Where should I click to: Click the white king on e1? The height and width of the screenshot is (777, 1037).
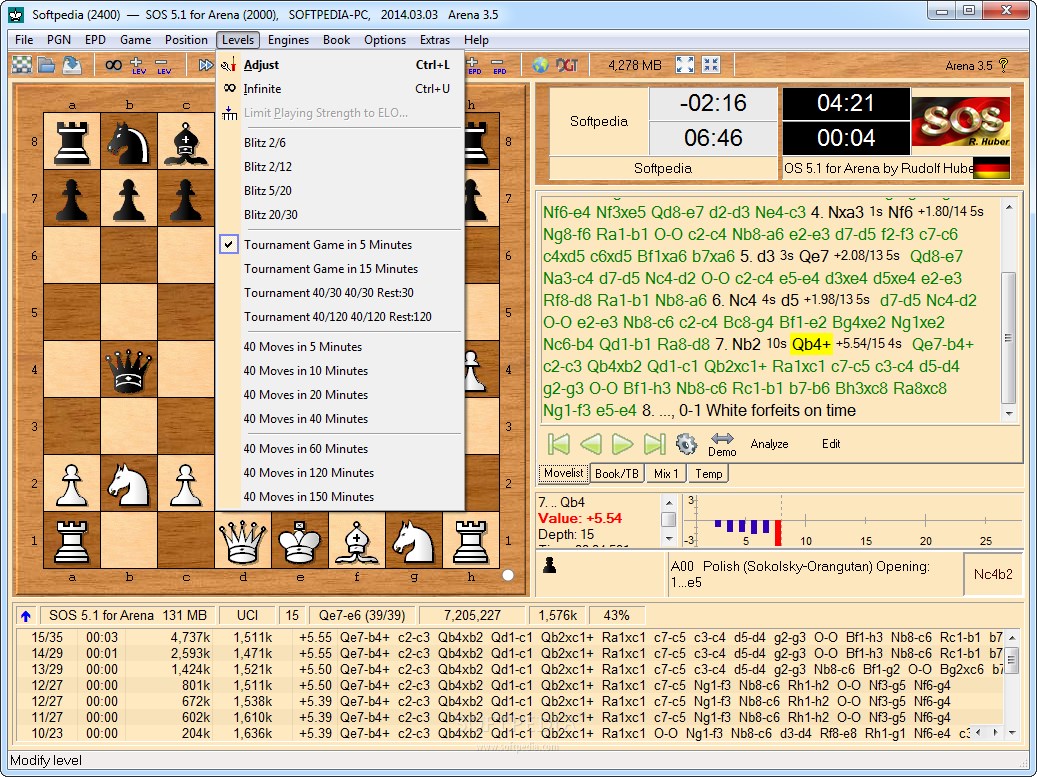tap(300, 540)
